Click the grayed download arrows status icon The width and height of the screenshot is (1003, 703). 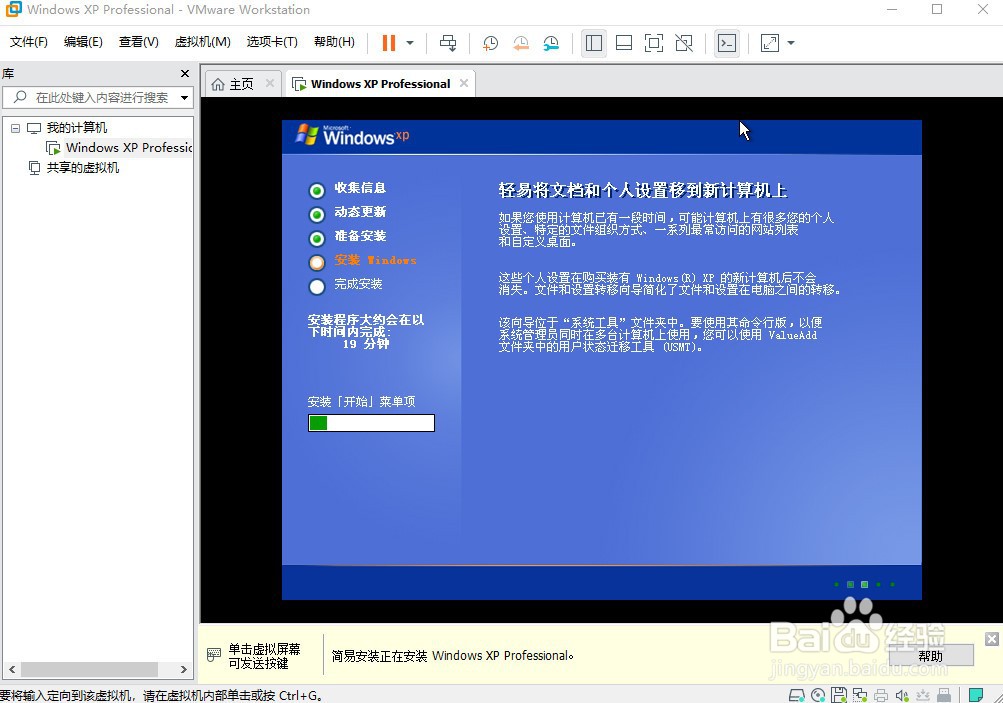point(923,695)
